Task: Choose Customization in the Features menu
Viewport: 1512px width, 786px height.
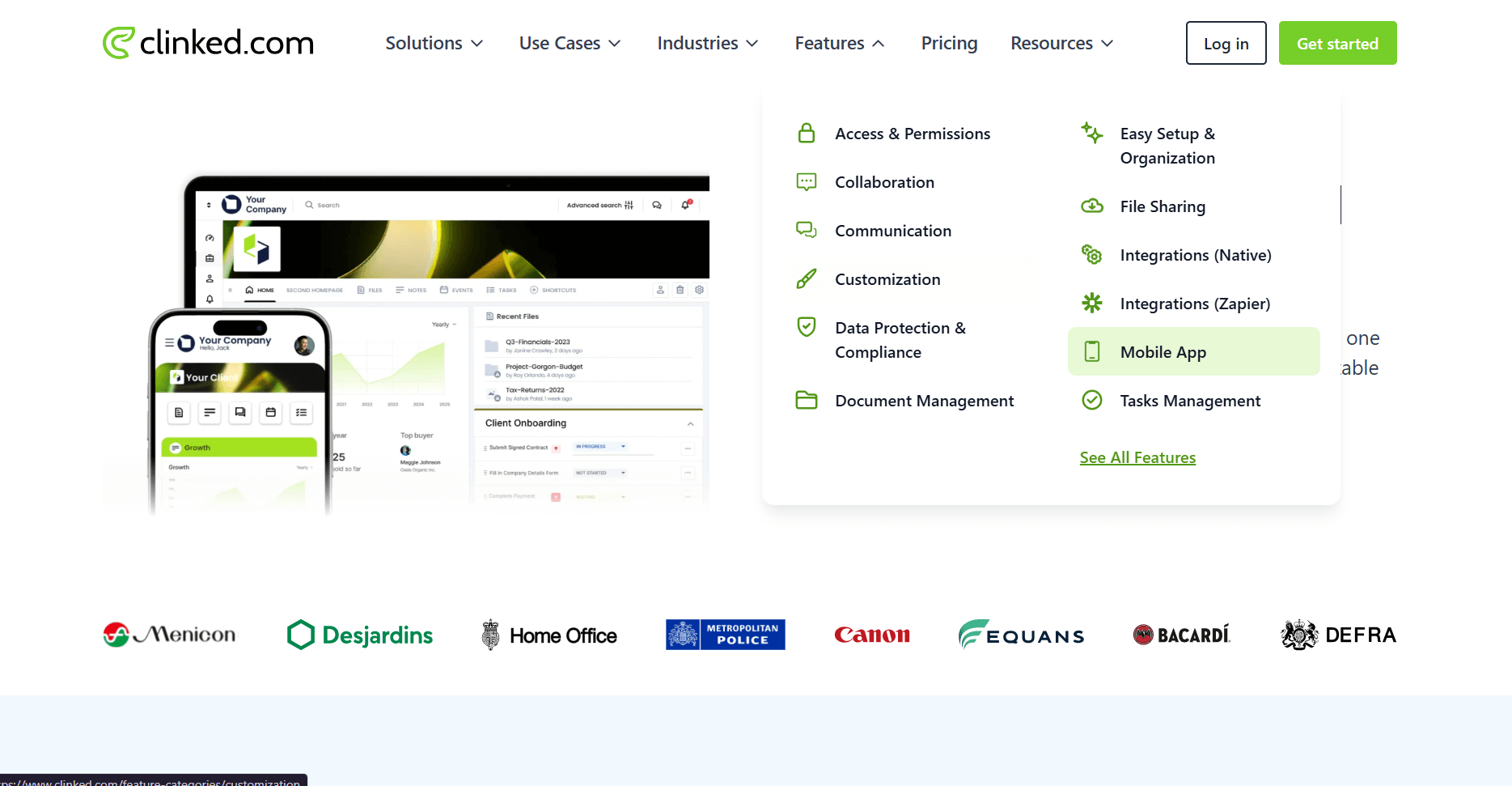Action: tap(887, 279)
